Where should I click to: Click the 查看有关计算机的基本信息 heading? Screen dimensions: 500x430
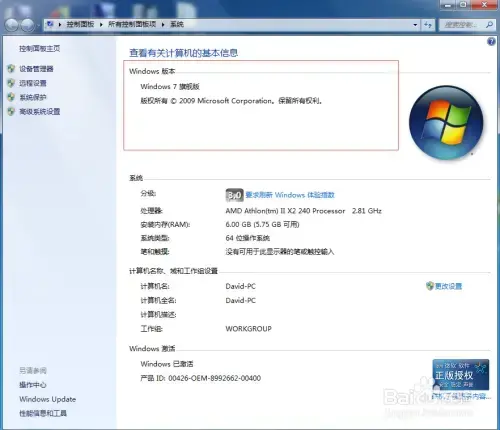183,53
